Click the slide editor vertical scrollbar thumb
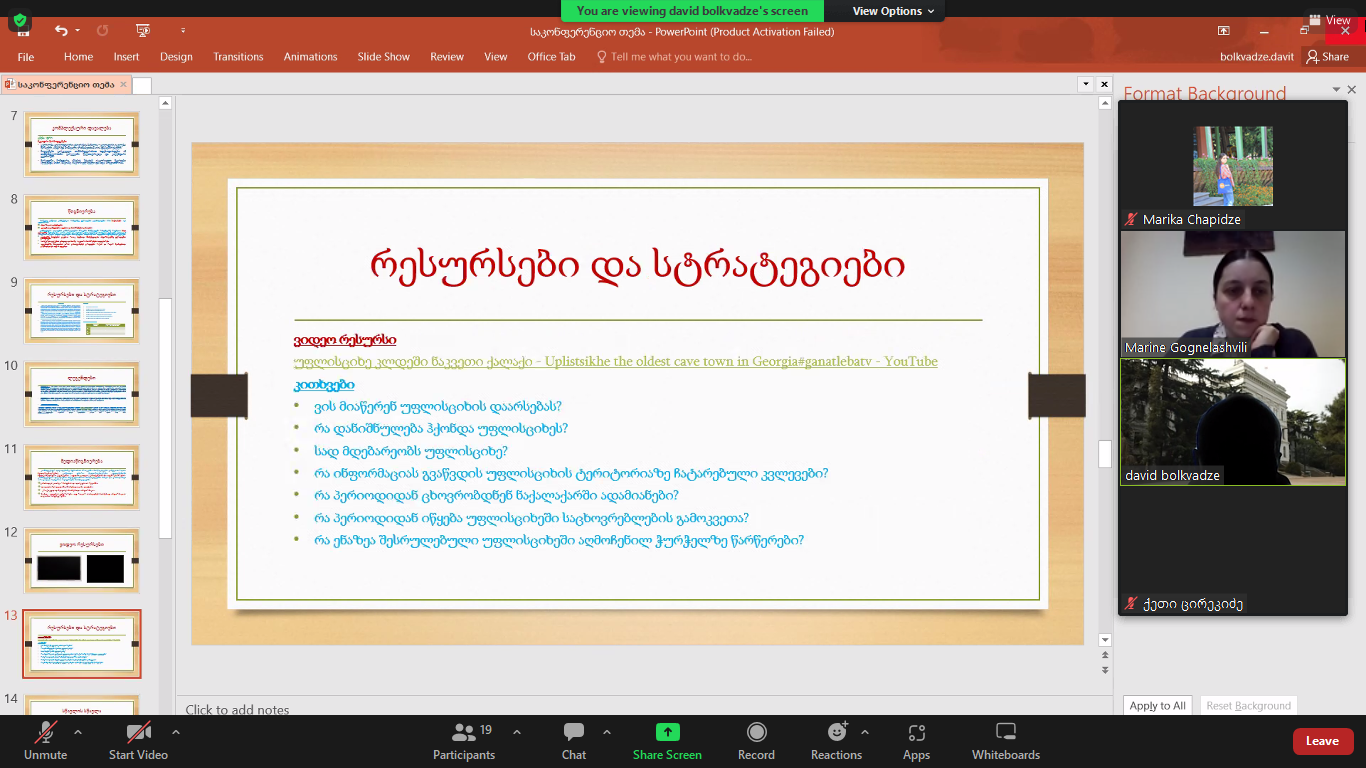Screen dimensions: 1366x768 click(x=1104, y=454)
